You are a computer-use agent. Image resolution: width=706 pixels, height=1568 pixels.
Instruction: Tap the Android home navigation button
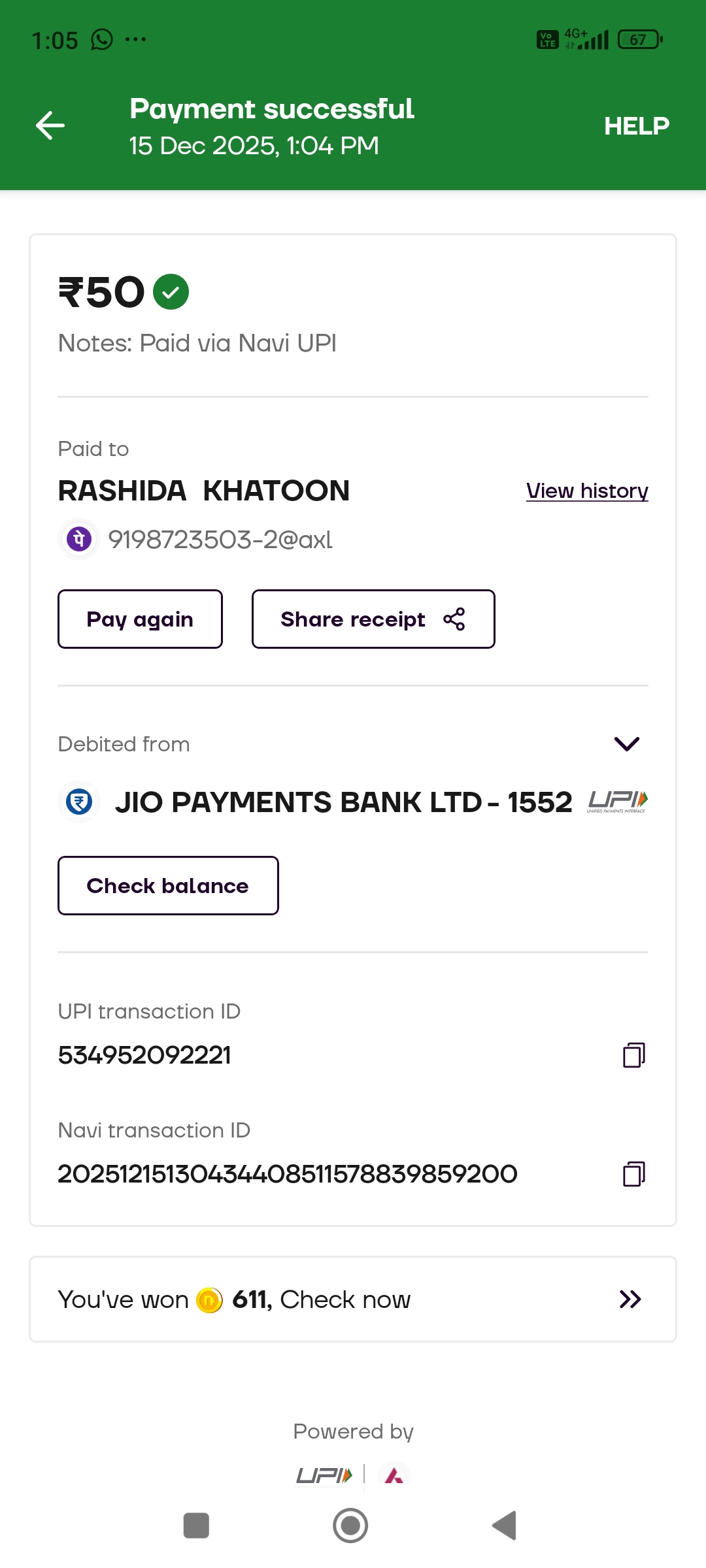click(x=350, y=1526)
